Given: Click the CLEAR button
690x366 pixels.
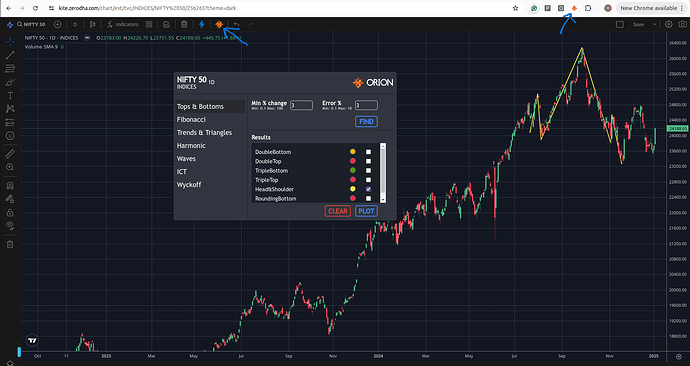Looking at the screenshot, I should (338, 211).
